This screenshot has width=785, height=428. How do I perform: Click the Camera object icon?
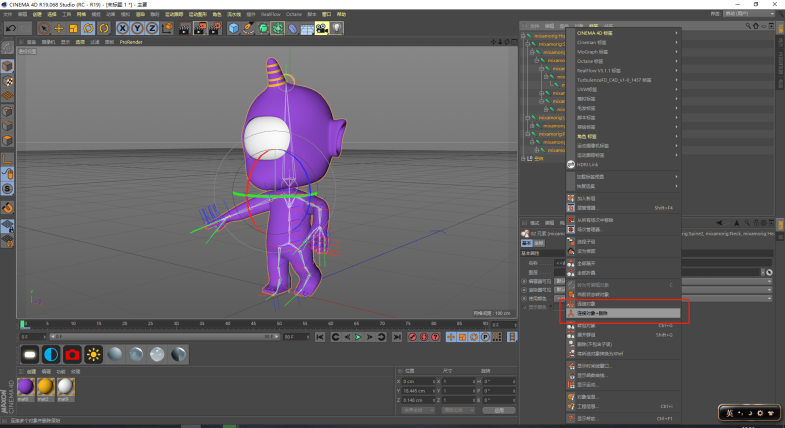pos(322,28)
